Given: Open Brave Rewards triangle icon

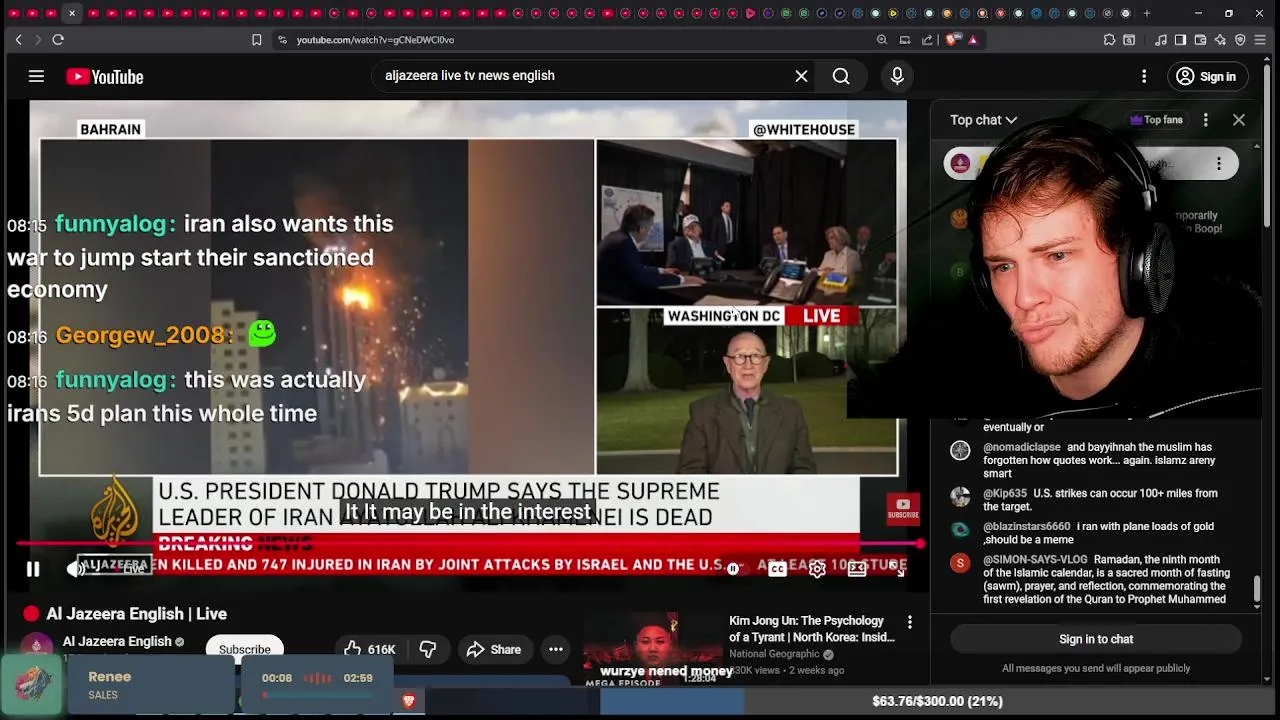Looking at the screenshot, I should pyautogui.click(x=973, y=40).
